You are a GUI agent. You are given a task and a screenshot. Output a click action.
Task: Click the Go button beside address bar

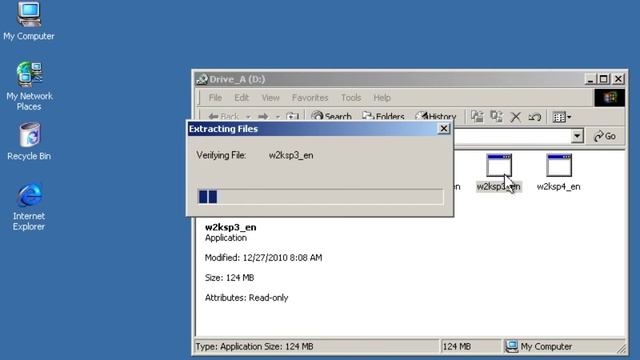605,136
